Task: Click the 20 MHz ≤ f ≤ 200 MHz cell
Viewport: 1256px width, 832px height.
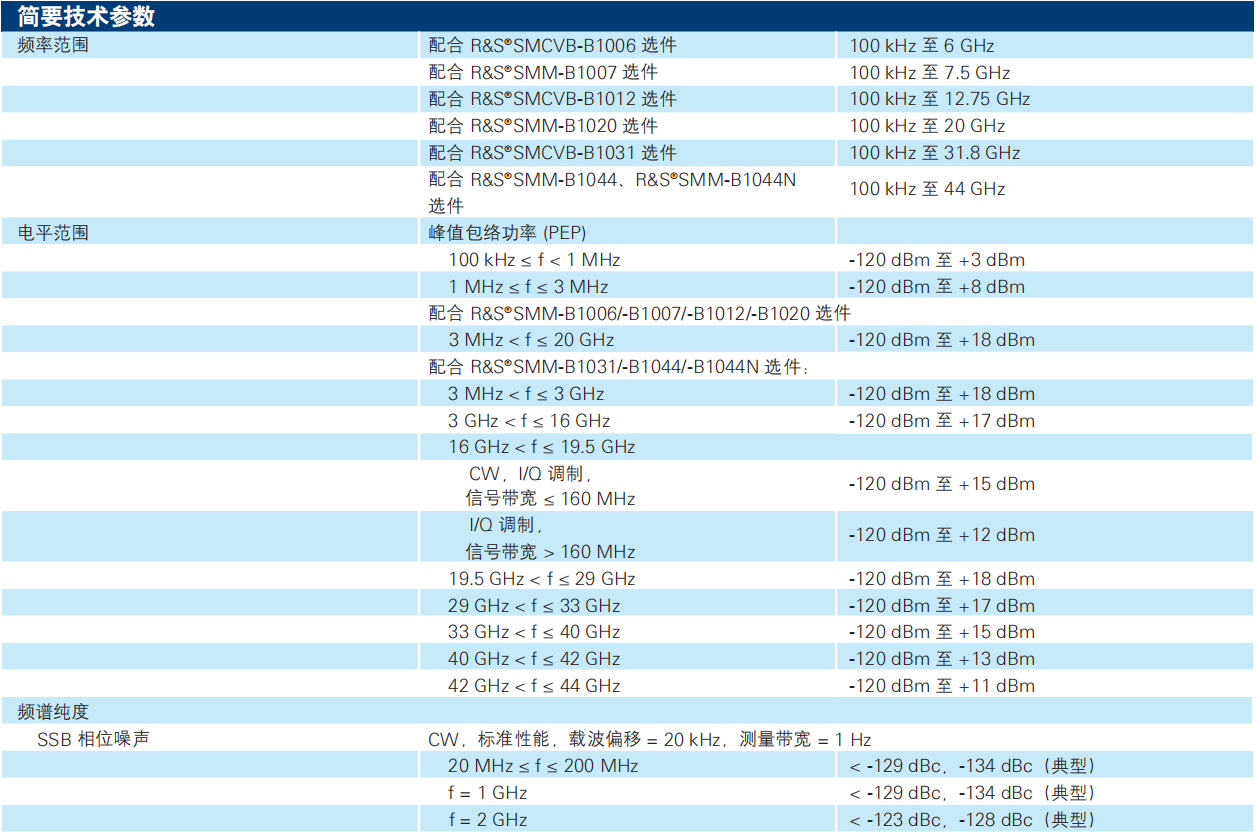Action: pyautogui.click(x=543, y=766)
